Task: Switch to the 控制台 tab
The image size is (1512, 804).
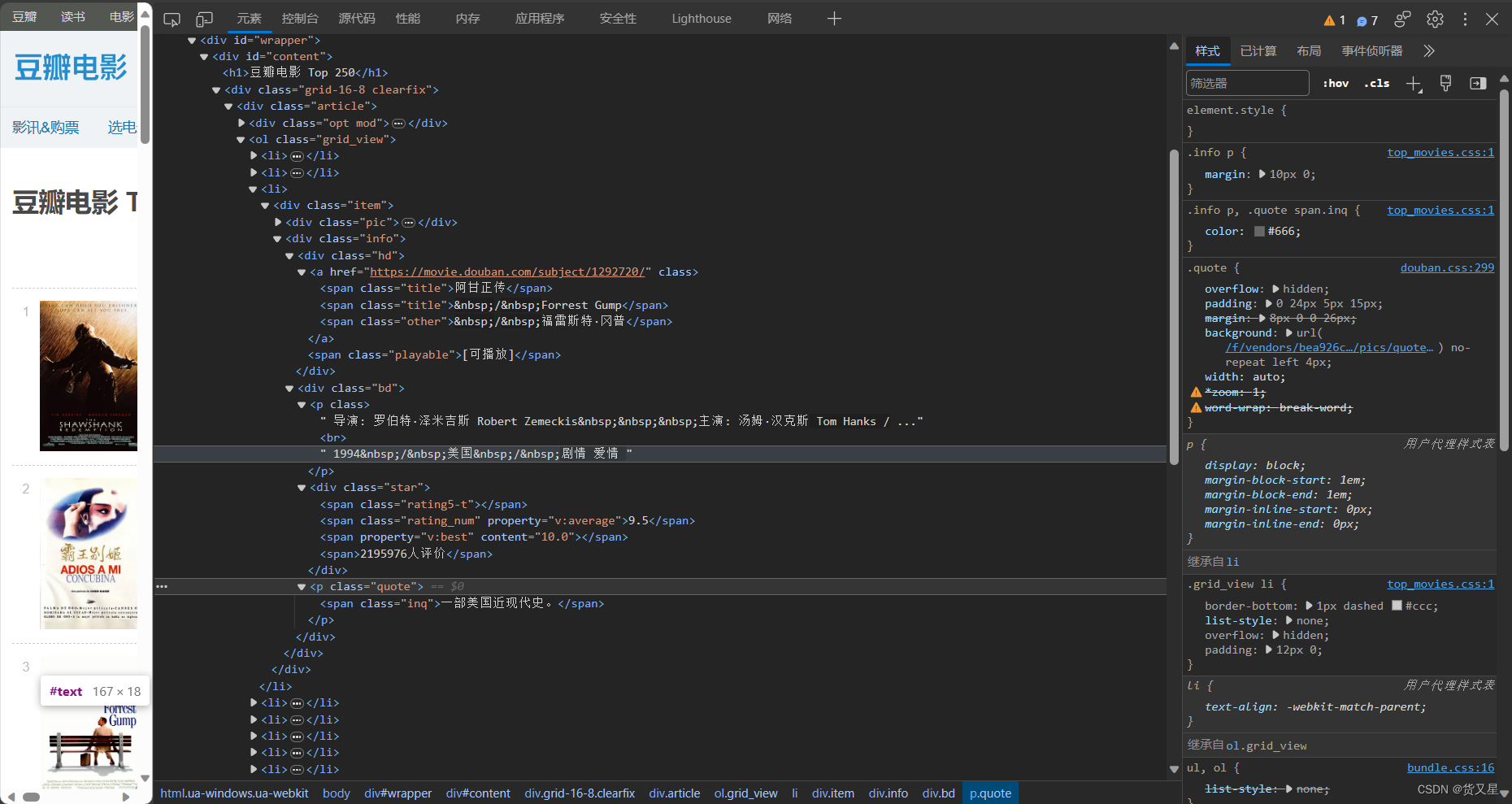Action: pyautogui.click(x=300, y=19)
